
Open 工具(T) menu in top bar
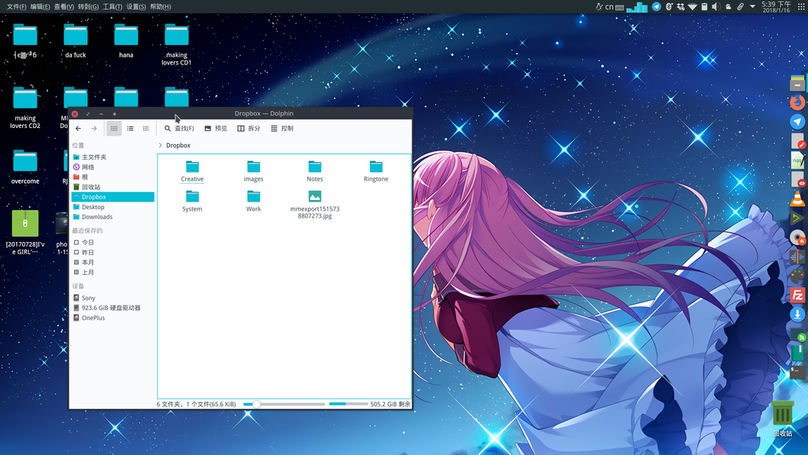click(x=112, y=7)
